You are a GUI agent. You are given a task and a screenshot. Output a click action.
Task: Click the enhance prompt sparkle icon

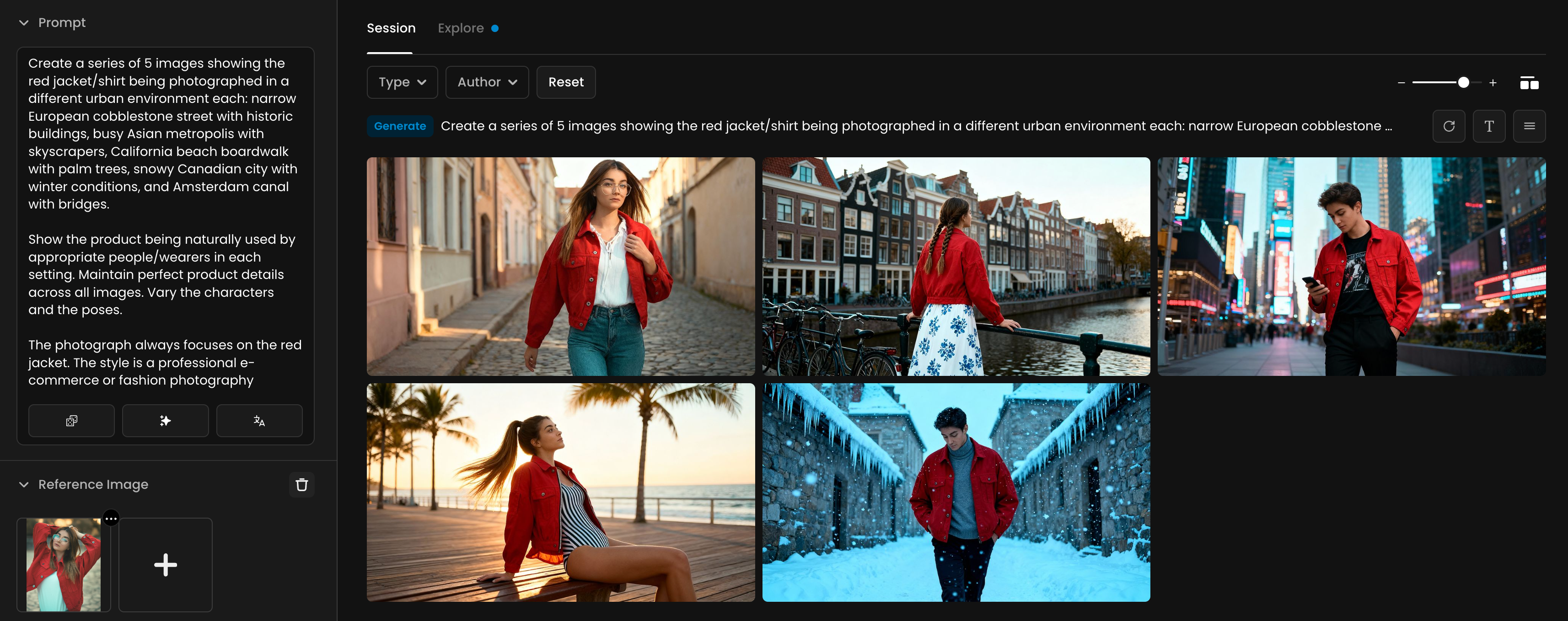(x=165, y=421)
